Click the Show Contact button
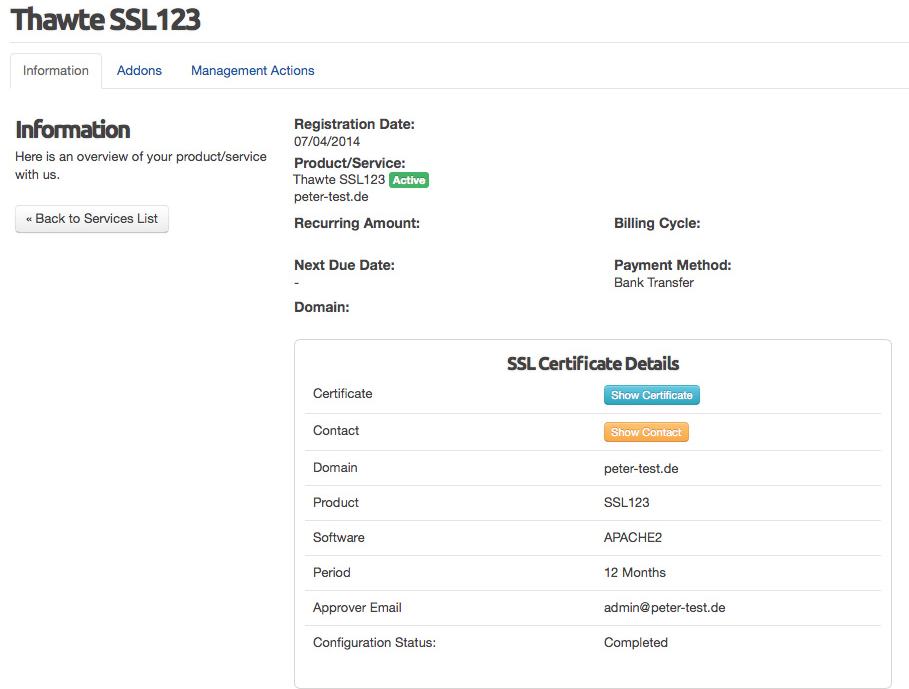Image resolution: width=909 pixels, height=689 pixels. click(x=646, y=432)
